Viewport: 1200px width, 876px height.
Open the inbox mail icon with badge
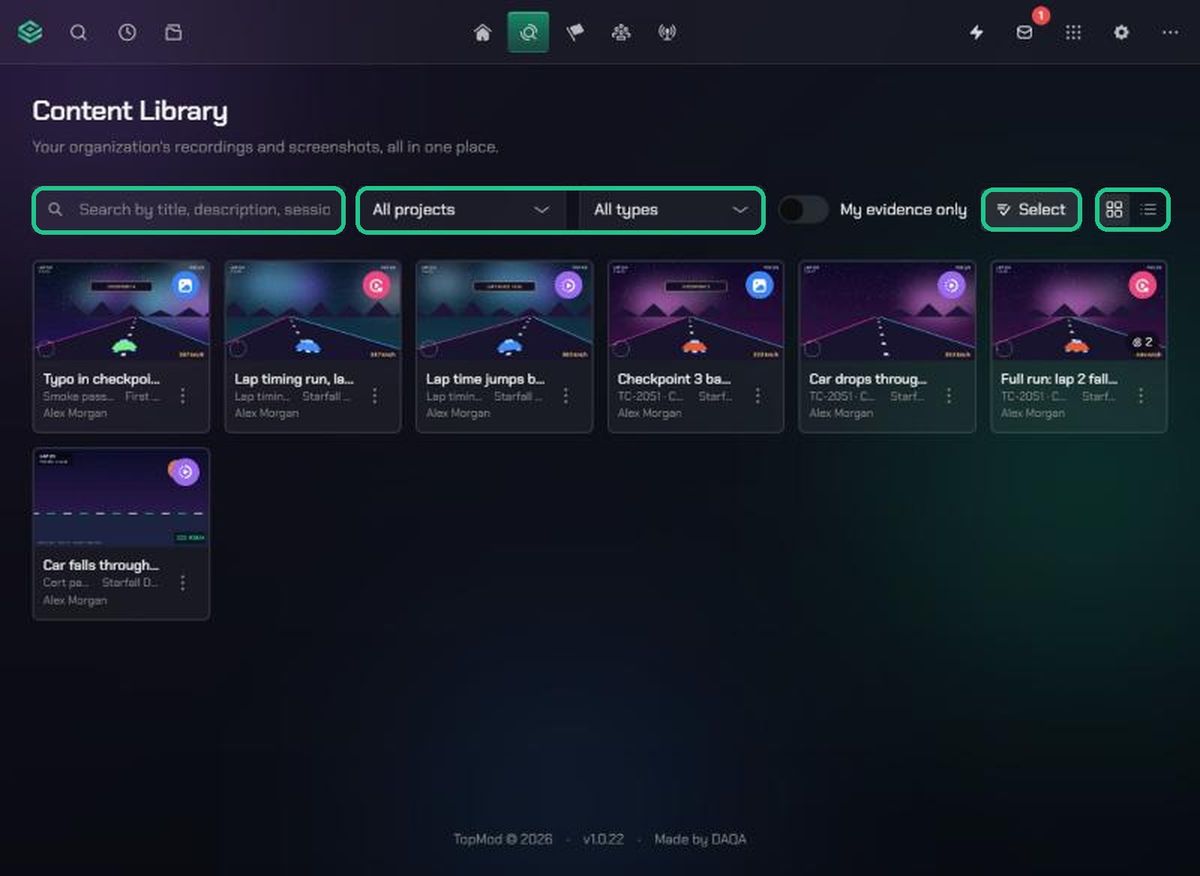coord(1024,32)
